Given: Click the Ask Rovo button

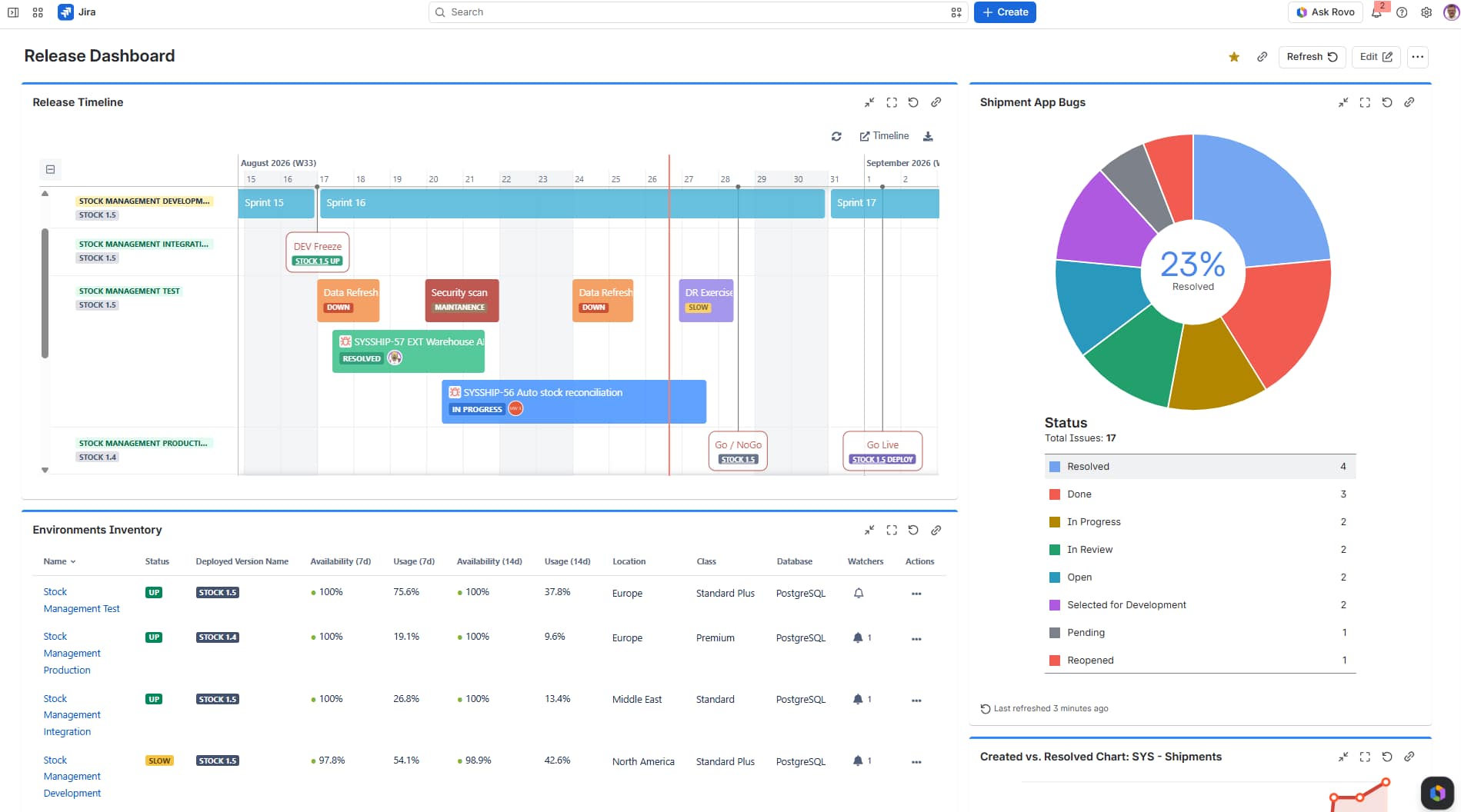Looking at the screenshot, I should pyautogui.click(x=1326, y=12).
